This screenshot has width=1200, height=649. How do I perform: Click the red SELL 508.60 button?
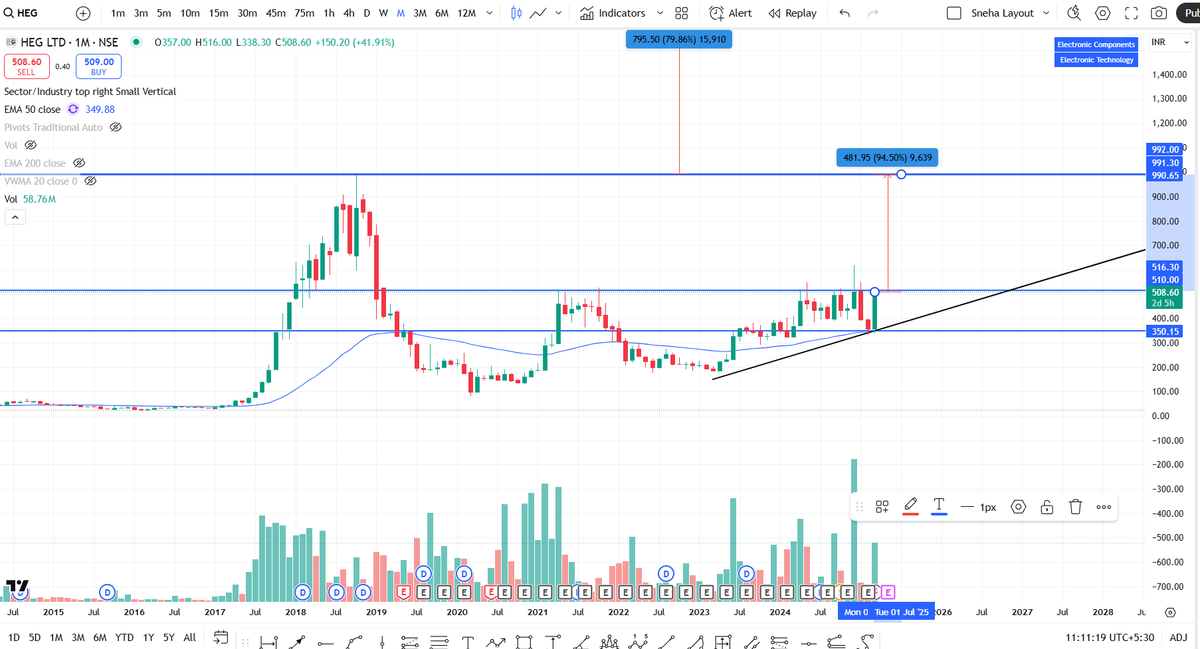coord(26,66)
